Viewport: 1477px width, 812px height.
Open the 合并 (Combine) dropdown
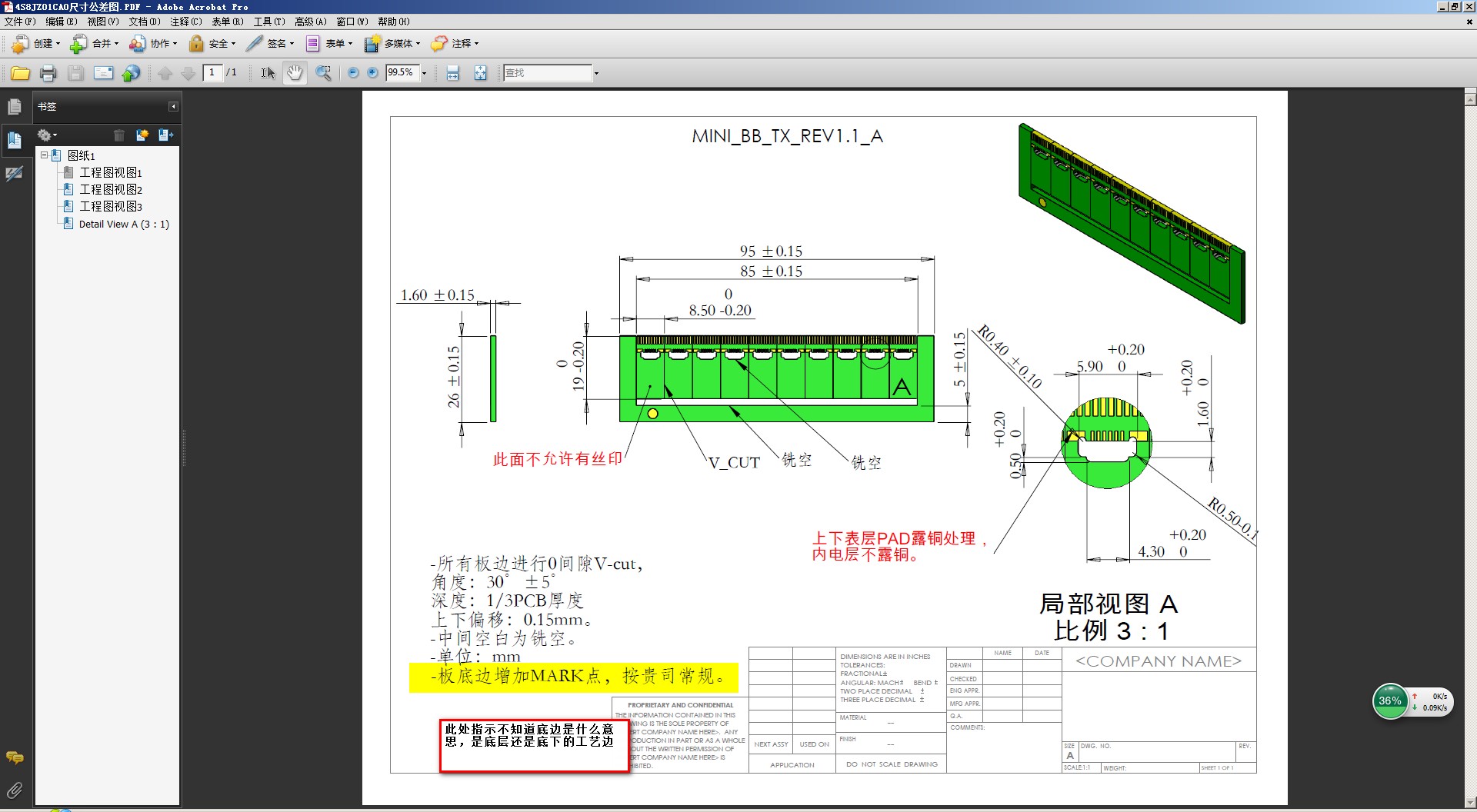[95, 44]
